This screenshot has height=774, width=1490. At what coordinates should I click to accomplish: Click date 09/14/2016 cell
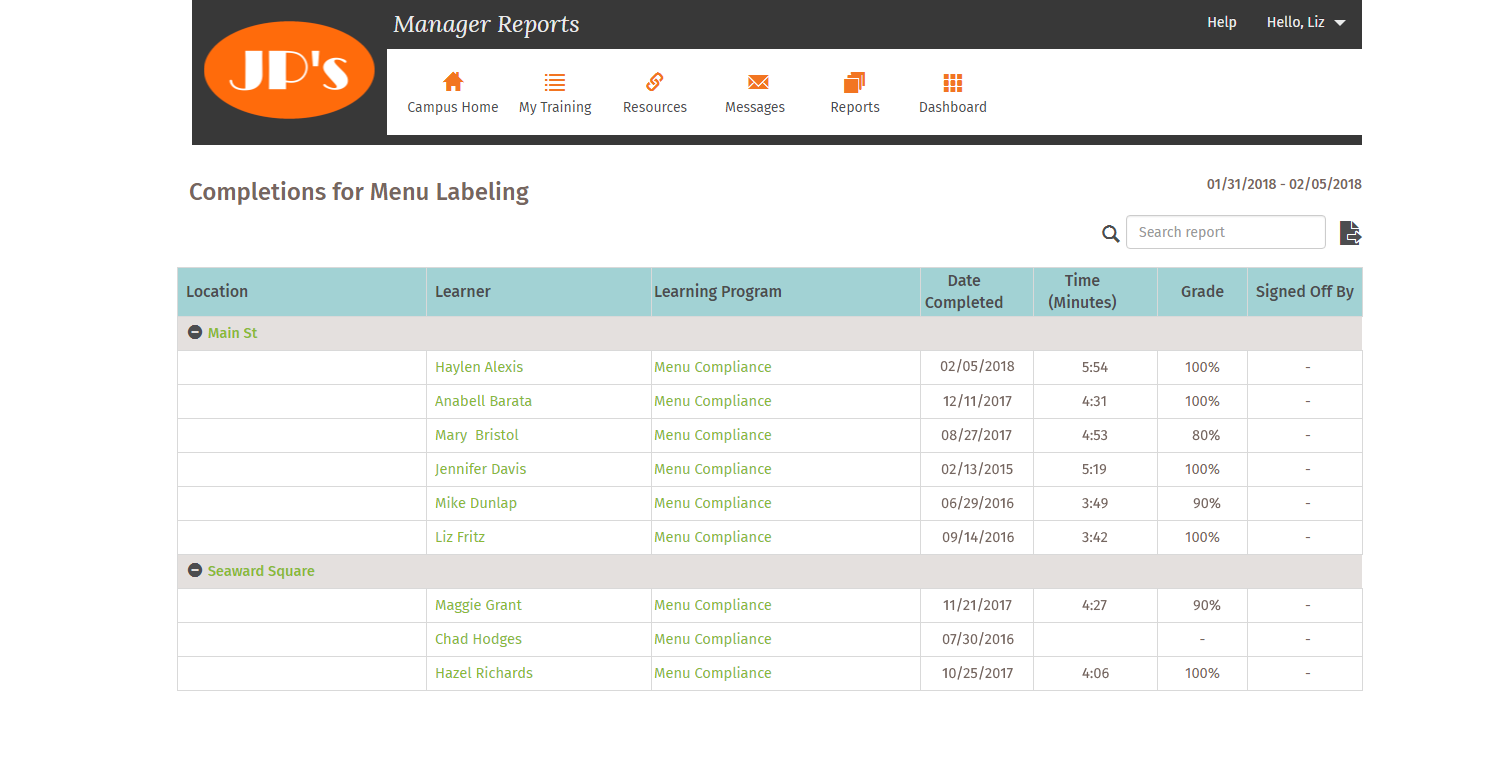977,537
